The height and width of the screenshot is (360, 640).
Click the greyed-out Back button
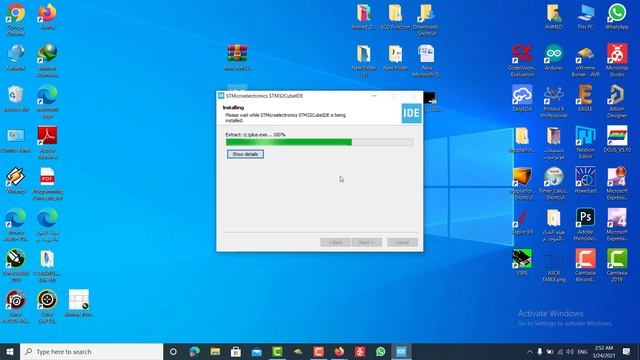click(335, 242)
